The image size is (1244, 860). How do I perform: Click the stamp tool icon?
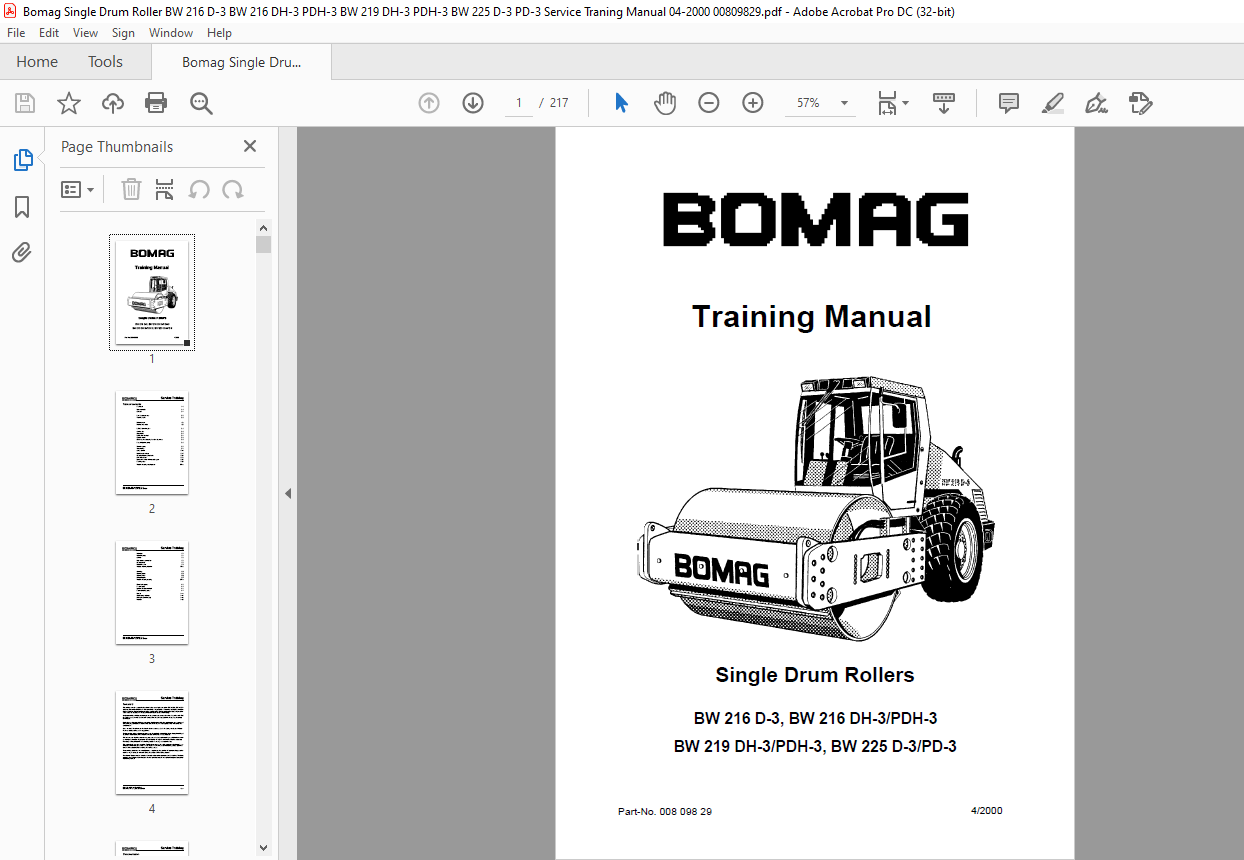pyautogui.click(x=1141, y=103)
